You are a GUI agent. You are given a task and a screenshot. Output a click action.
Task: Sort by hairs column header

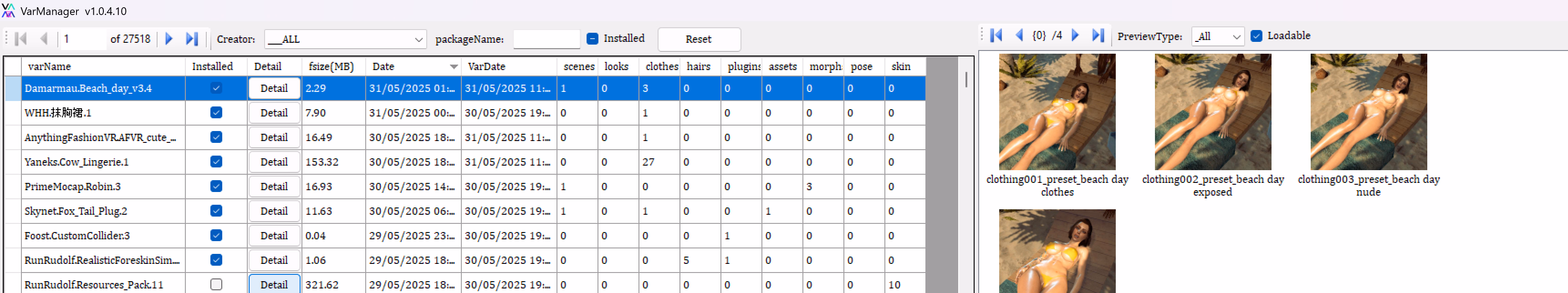click(x=700, y=66)
